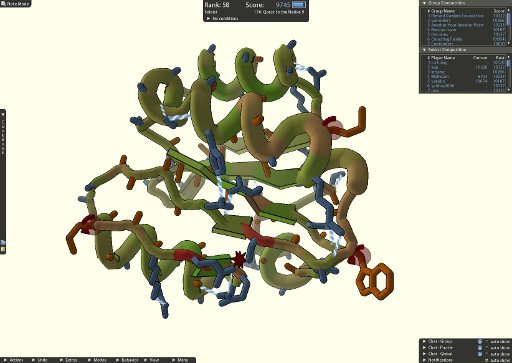Screen dimensions: 512x363
Task: Click the Group Name column header
Action: coord(443,11)
